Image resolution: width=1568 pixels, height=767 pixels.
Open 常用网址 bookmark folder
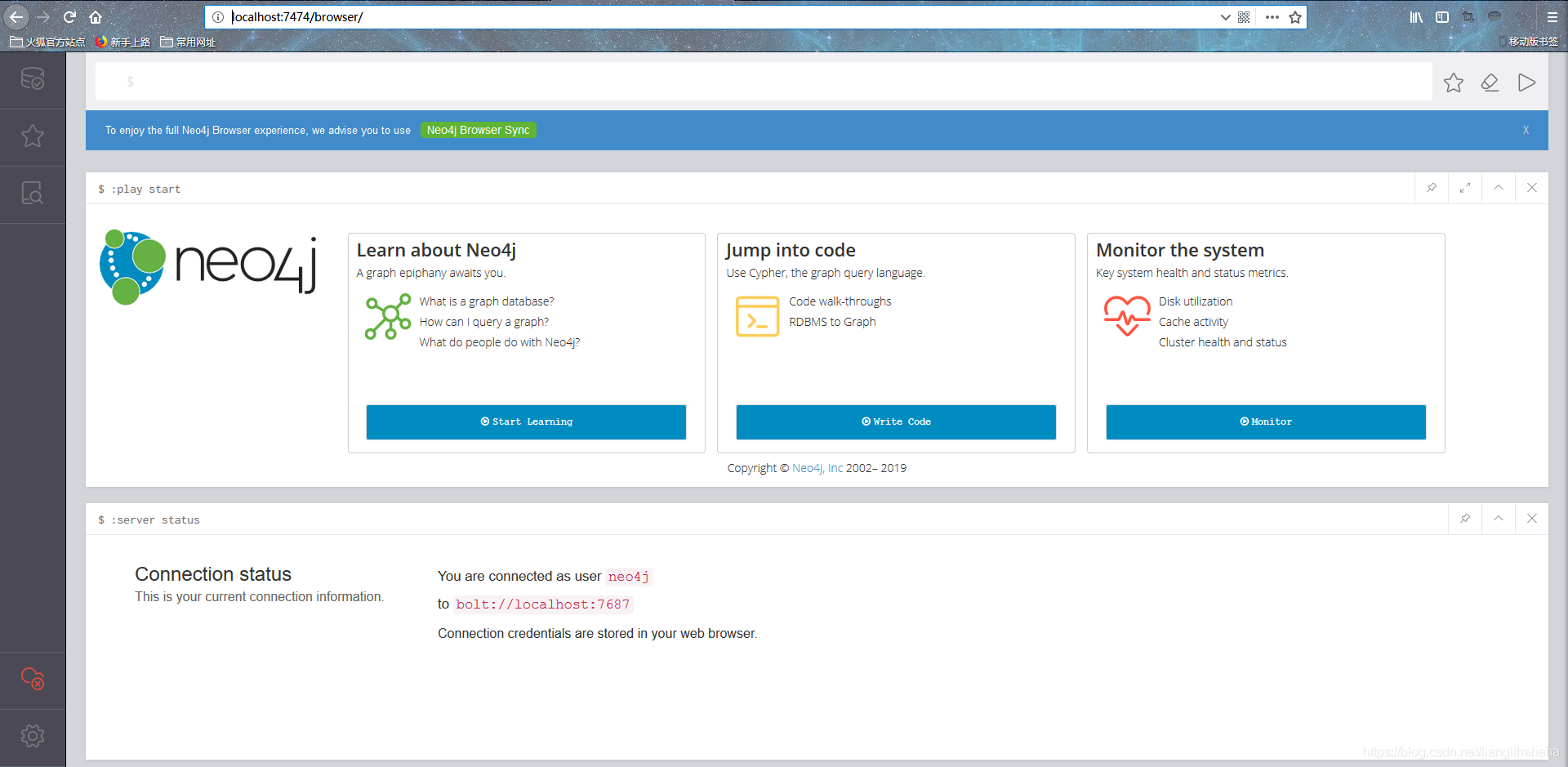point(188,42)
